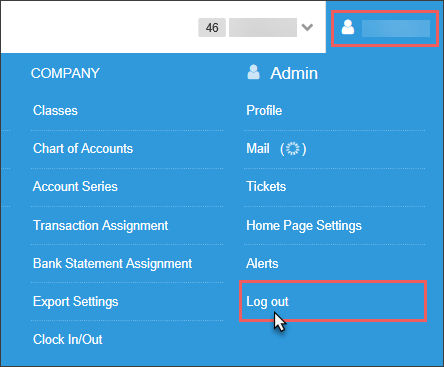Go to Transaction Assignment

click(x=101, y=226)
